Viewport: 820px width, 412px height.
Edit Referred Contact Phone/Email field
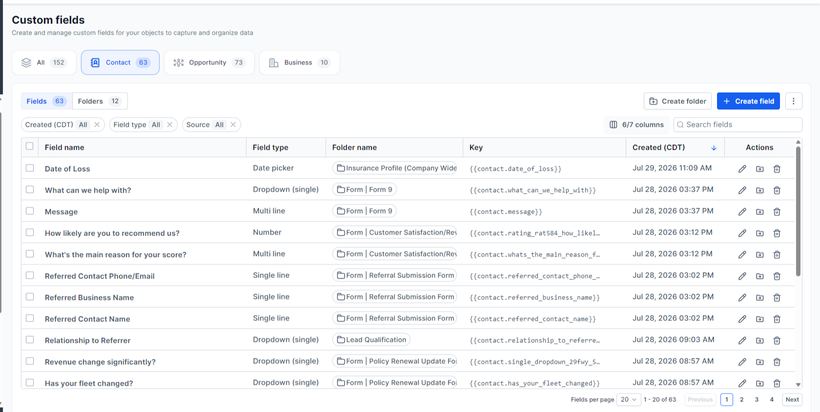[x=742, y=276]
